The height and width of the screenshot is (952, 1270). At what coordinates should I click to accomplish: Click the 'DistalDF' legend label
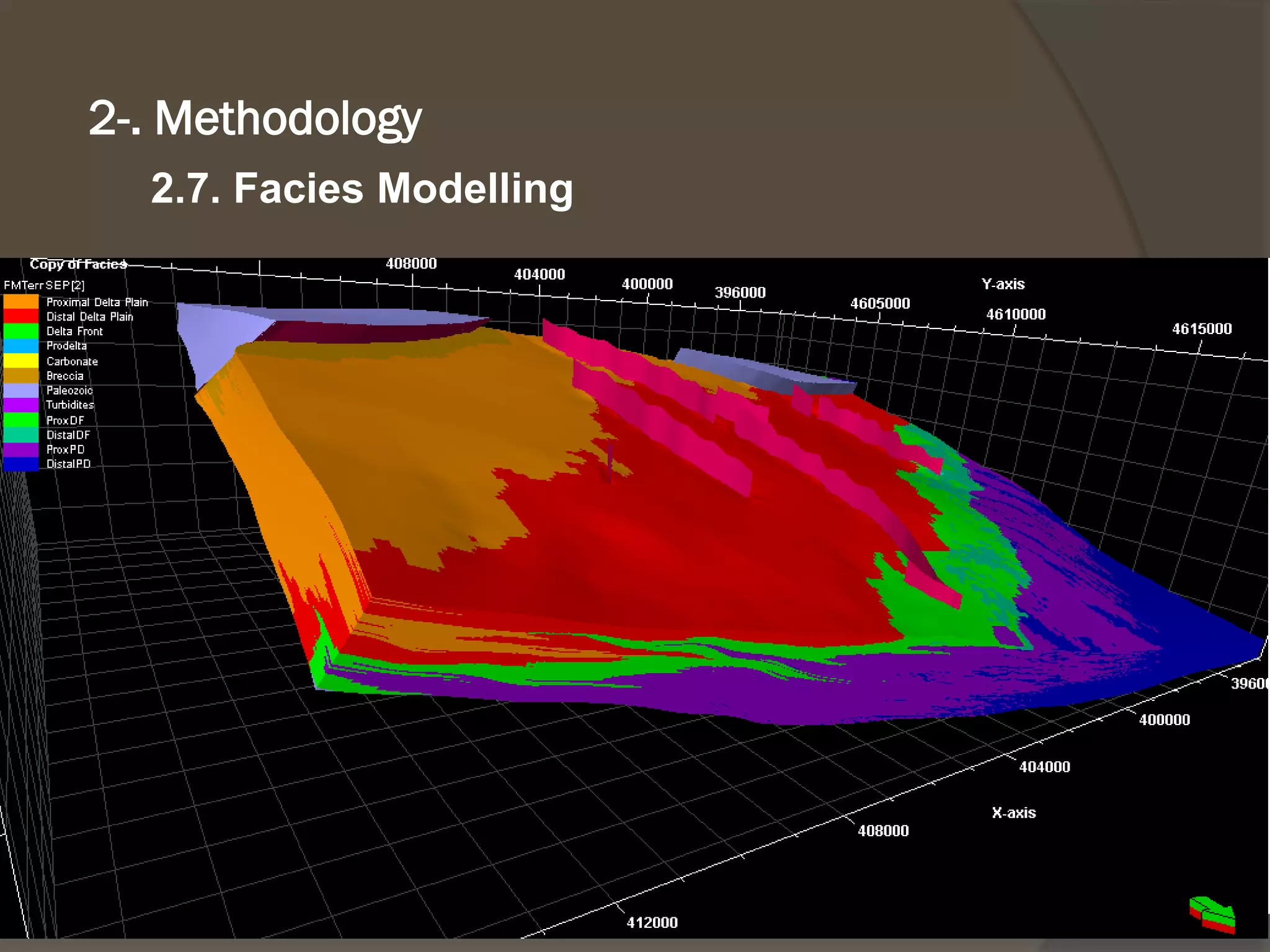(x=68, y=435)
